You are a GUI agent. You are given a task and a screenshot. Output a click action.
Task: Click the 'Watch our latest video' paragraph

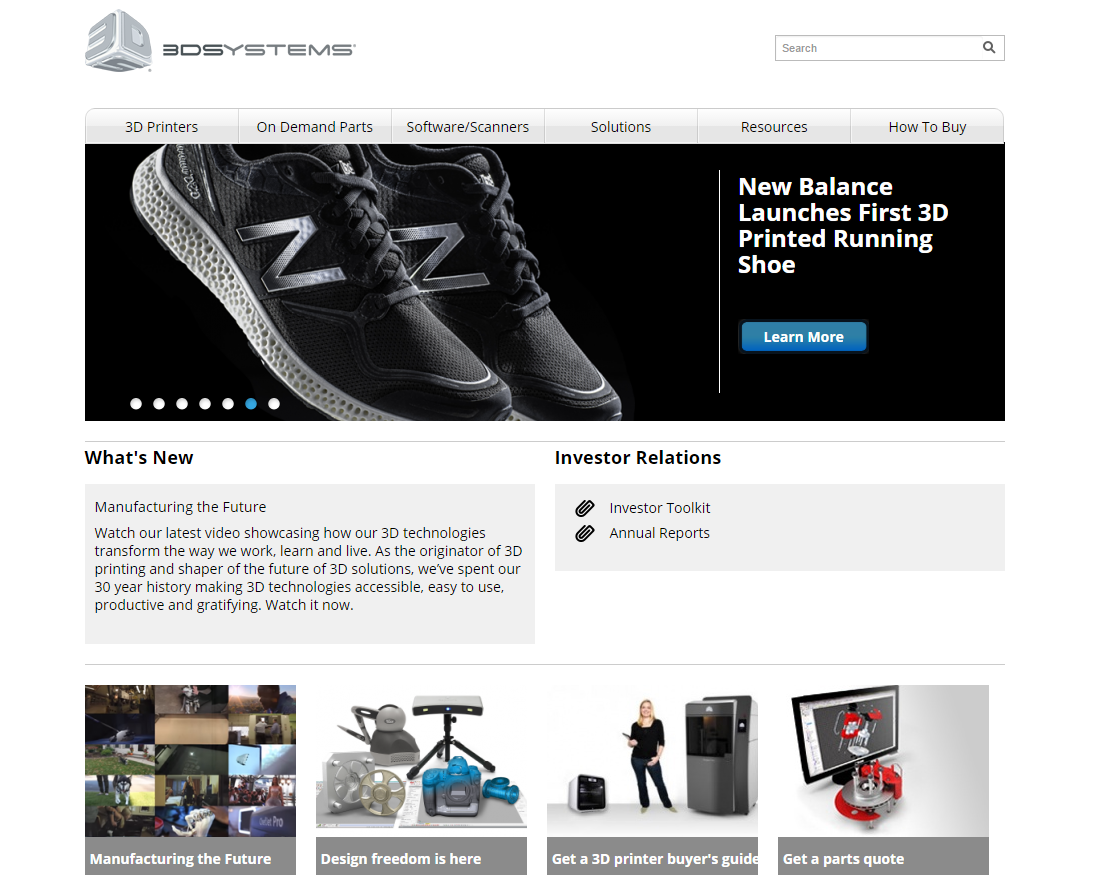pyautogui.click(x=309, y=569)
